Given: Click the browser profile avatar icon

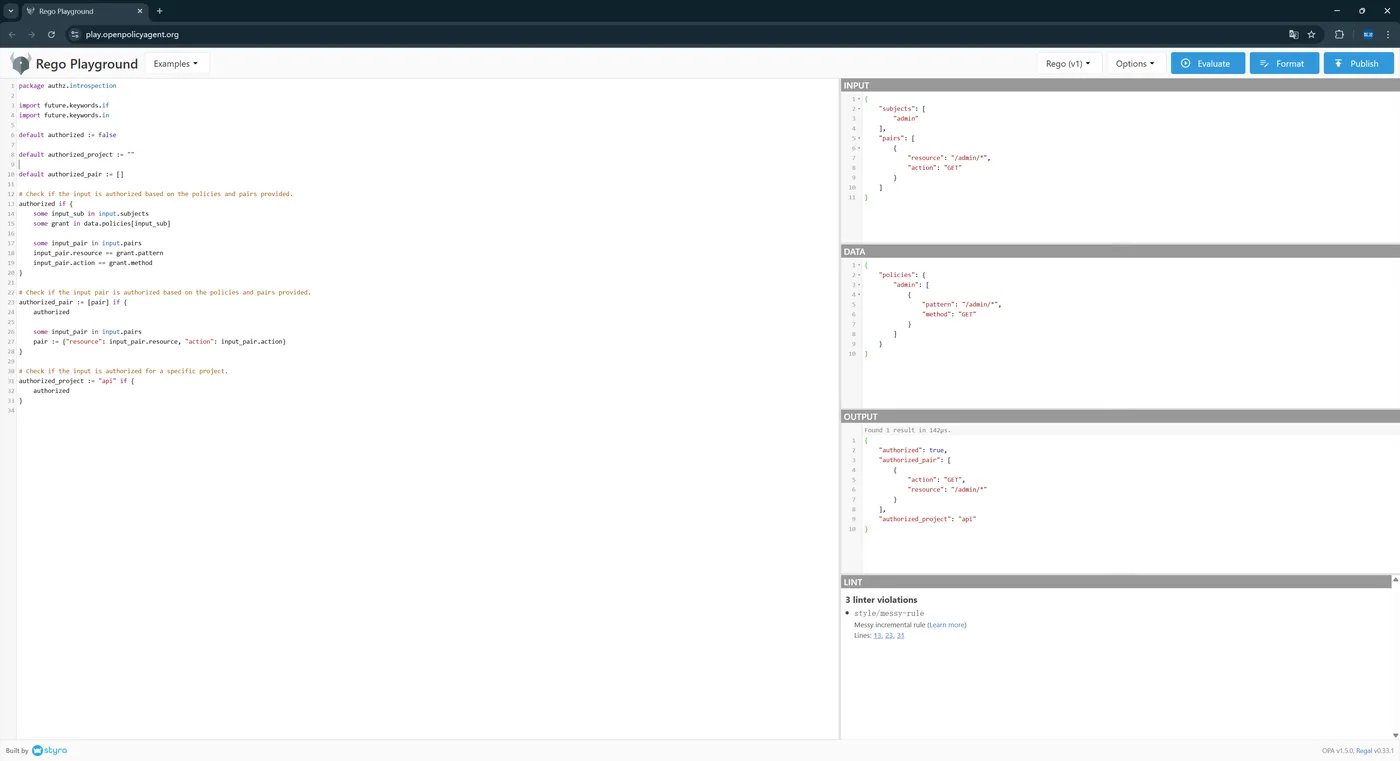Looking at the screenshot, I should tap(1368, 34).
